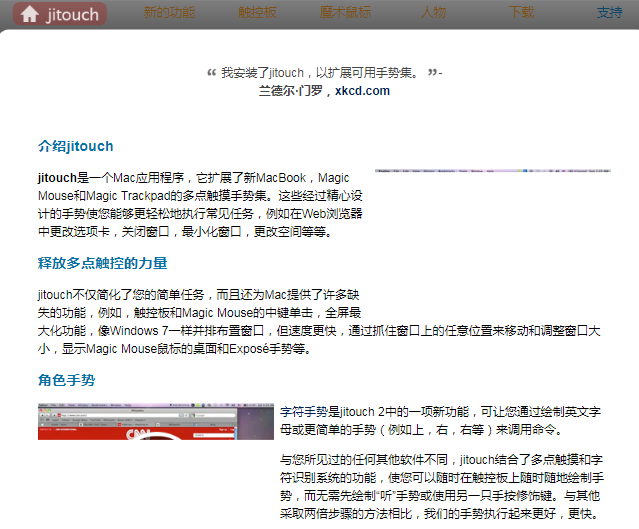
Task: Click the 释放多点触控的力量 heading
Action: point(102,263)
